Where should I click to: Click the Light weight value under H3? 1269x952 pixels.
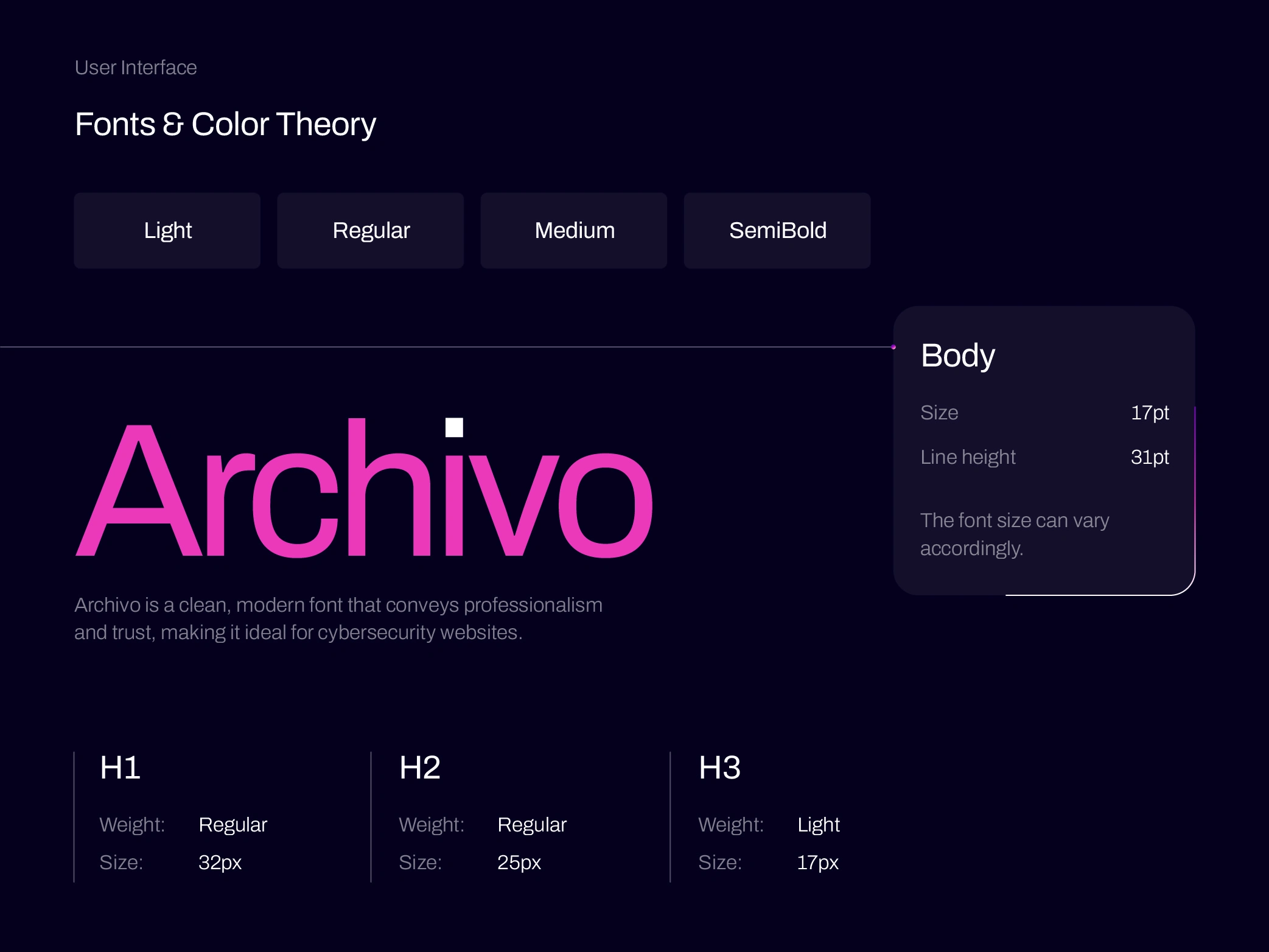pyautogui.click(x=818, y=825)
